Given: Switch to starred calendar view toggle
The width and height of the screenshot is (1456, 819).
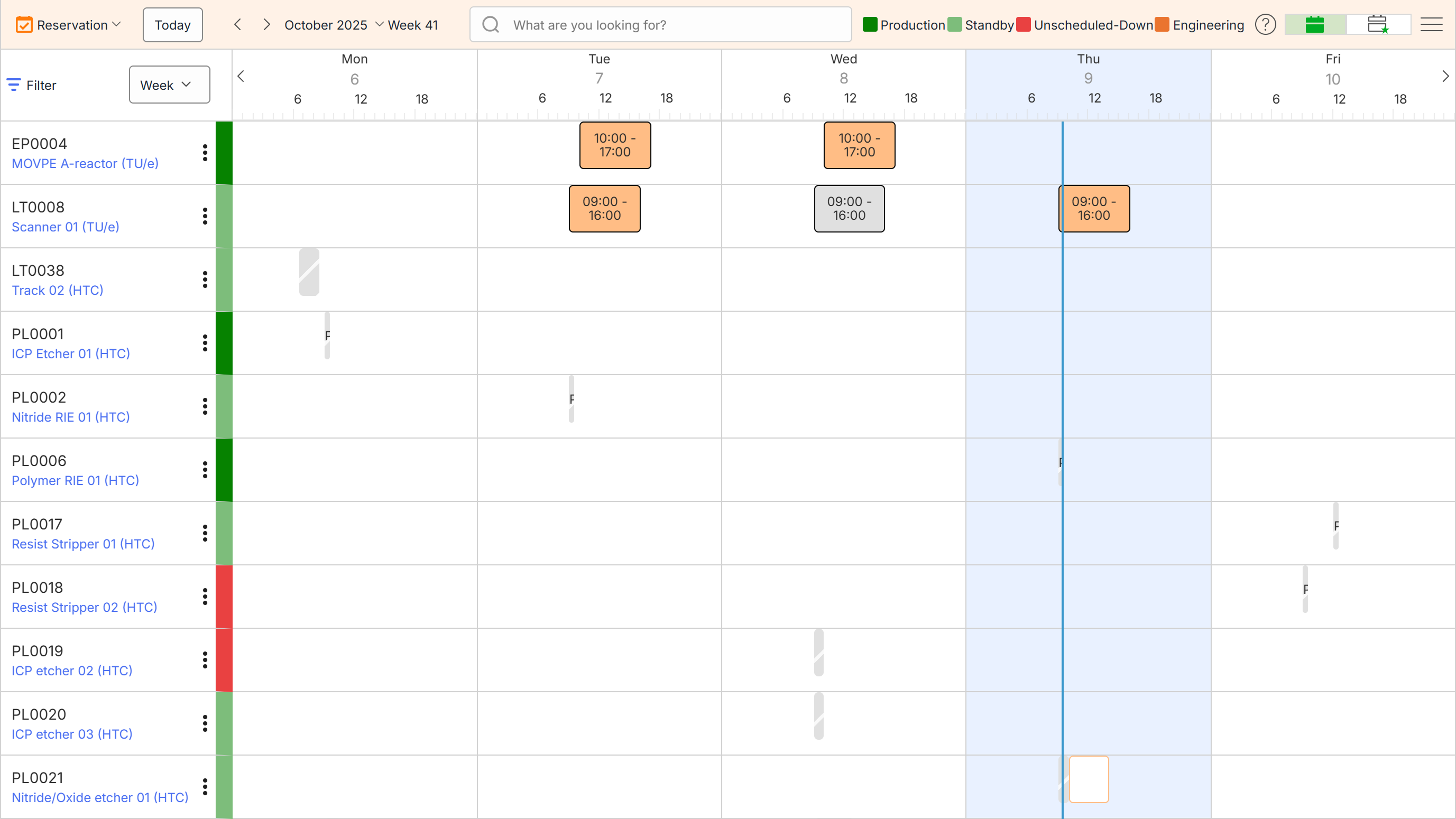Looking at the screenshot, I should pos(1377,25).
